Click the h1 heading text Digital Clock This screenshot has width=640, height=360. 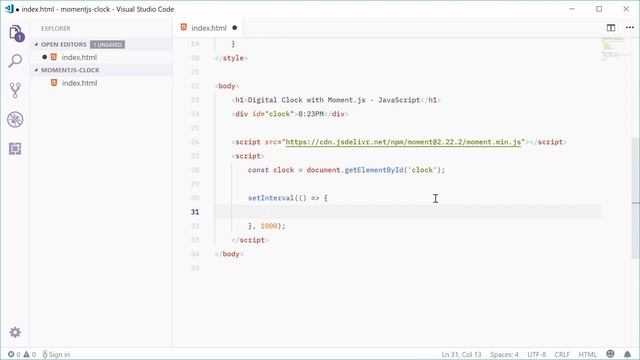click(x=333, y=100)
